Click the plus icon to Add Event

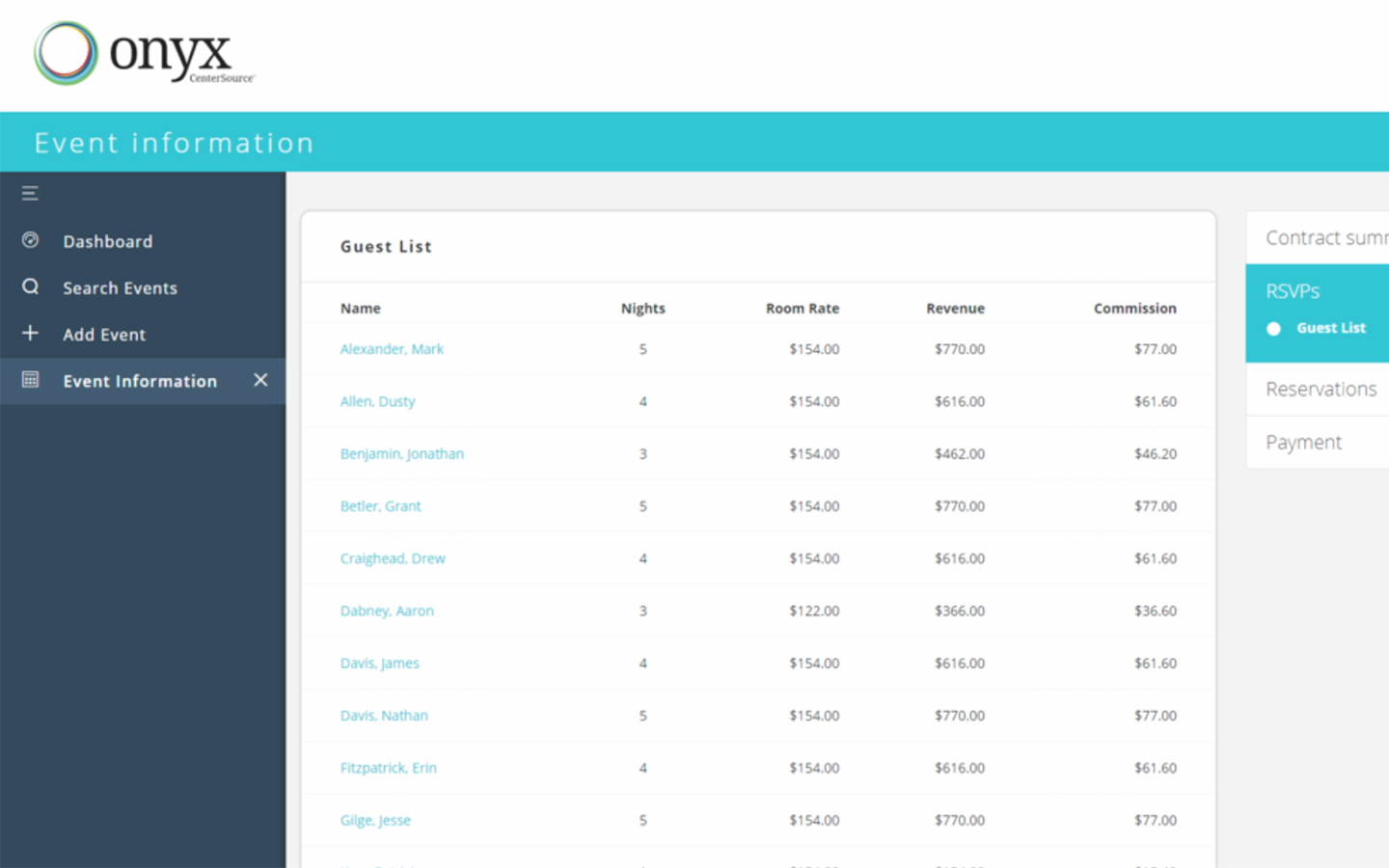coord(30,333)
